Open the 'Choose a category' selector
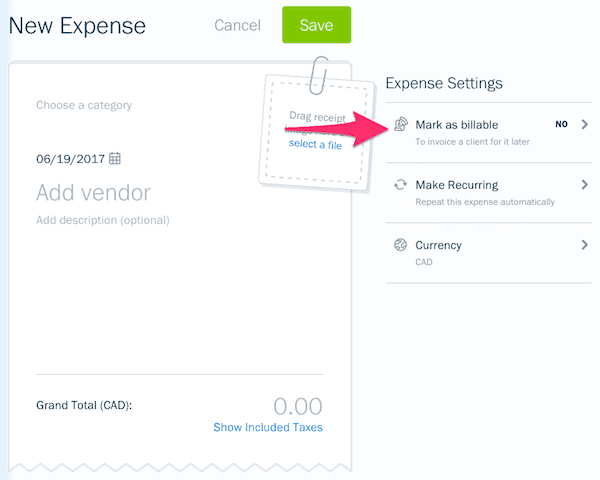 coord(84,105)
